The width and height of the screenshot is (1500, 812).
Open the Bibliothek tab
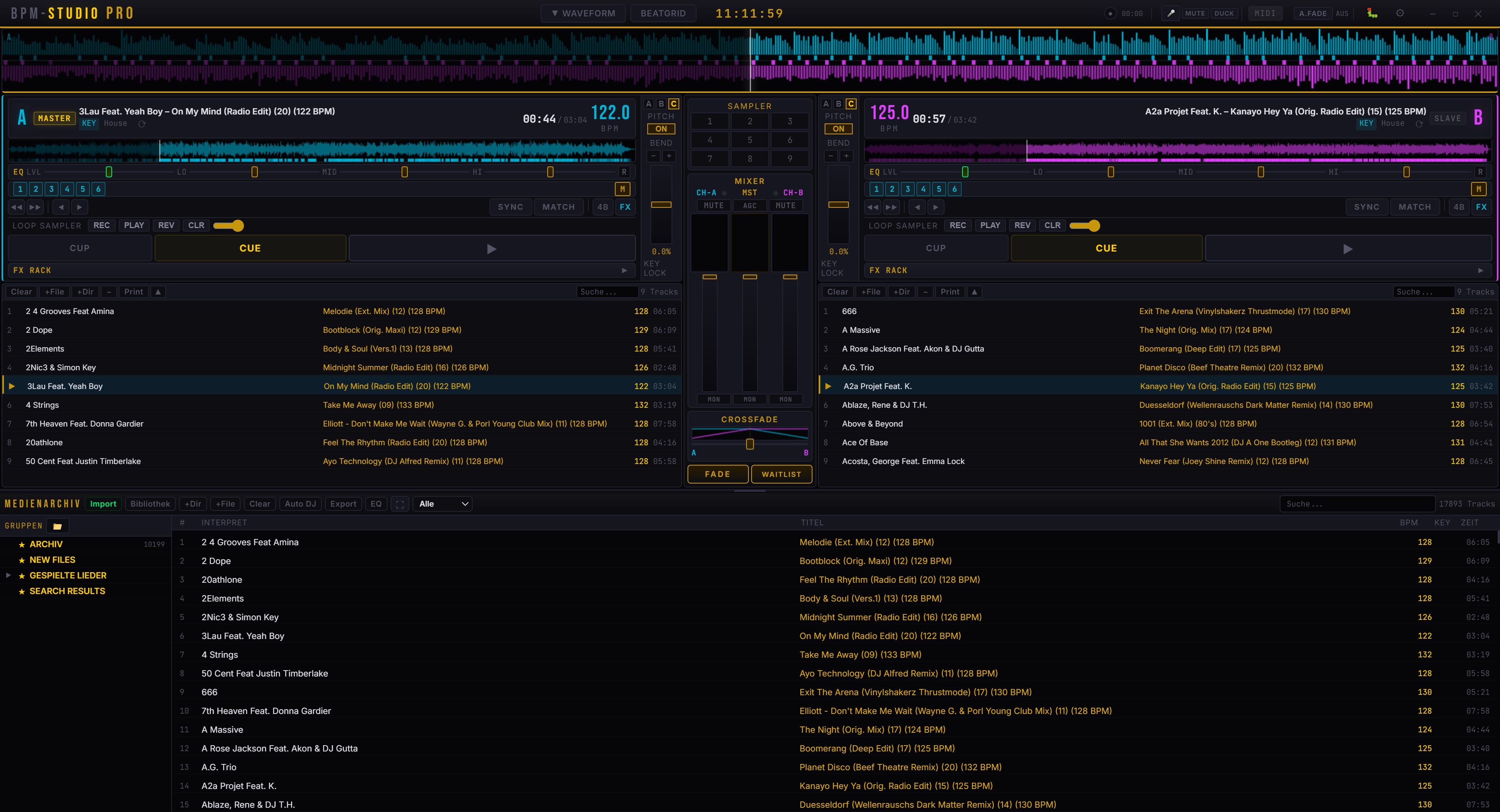[x=150, y=504]
